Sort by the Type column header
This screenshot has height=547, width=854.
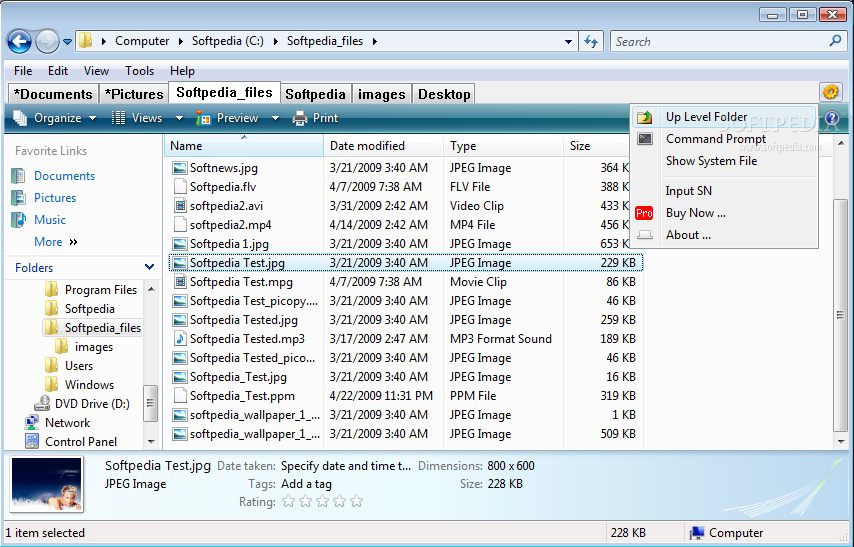click(x=503, y=146)
